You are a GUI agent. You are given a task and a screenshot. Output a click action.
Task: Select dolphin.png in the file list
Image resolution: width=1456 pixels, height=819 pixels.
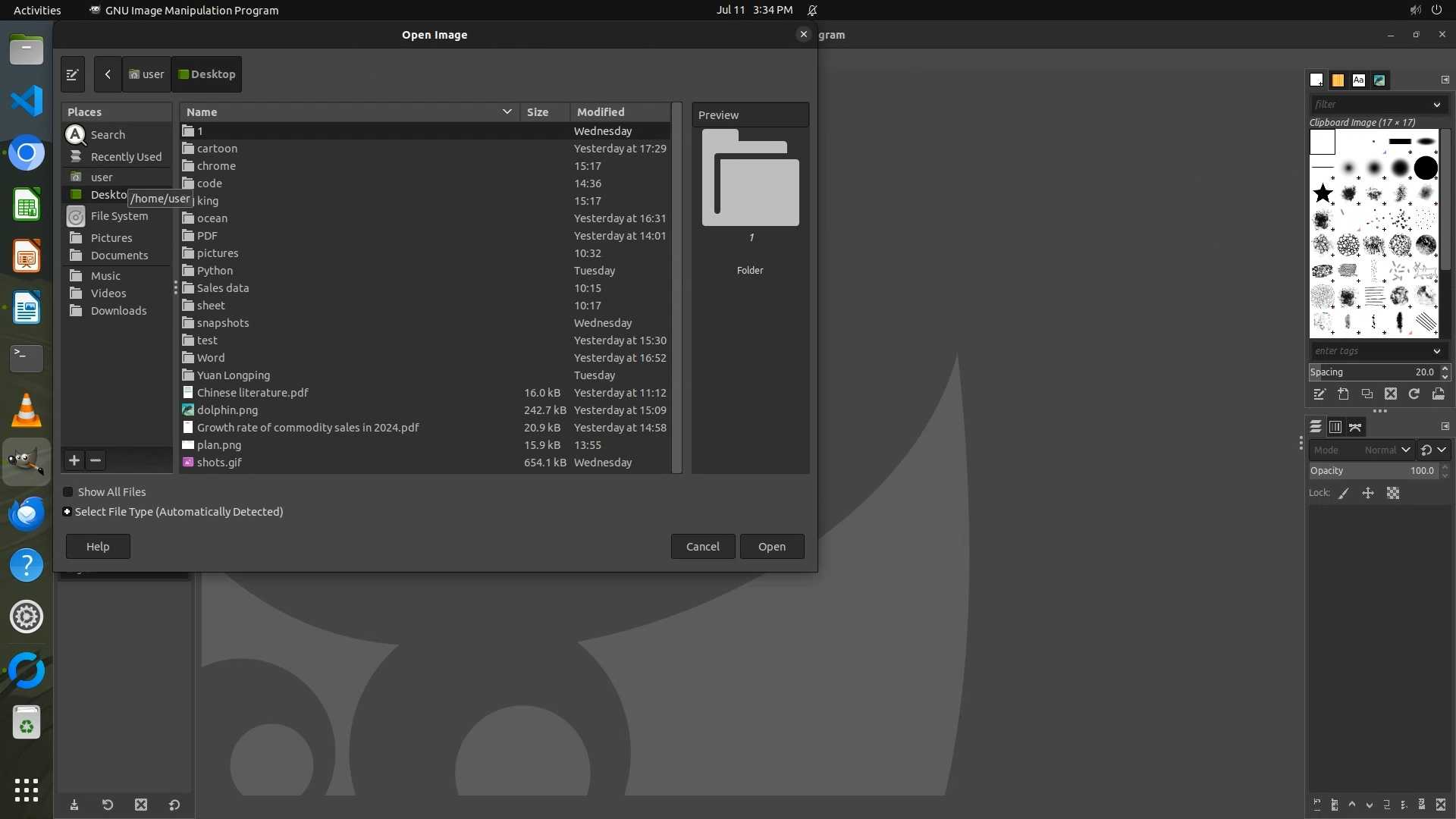pos(227,410)
